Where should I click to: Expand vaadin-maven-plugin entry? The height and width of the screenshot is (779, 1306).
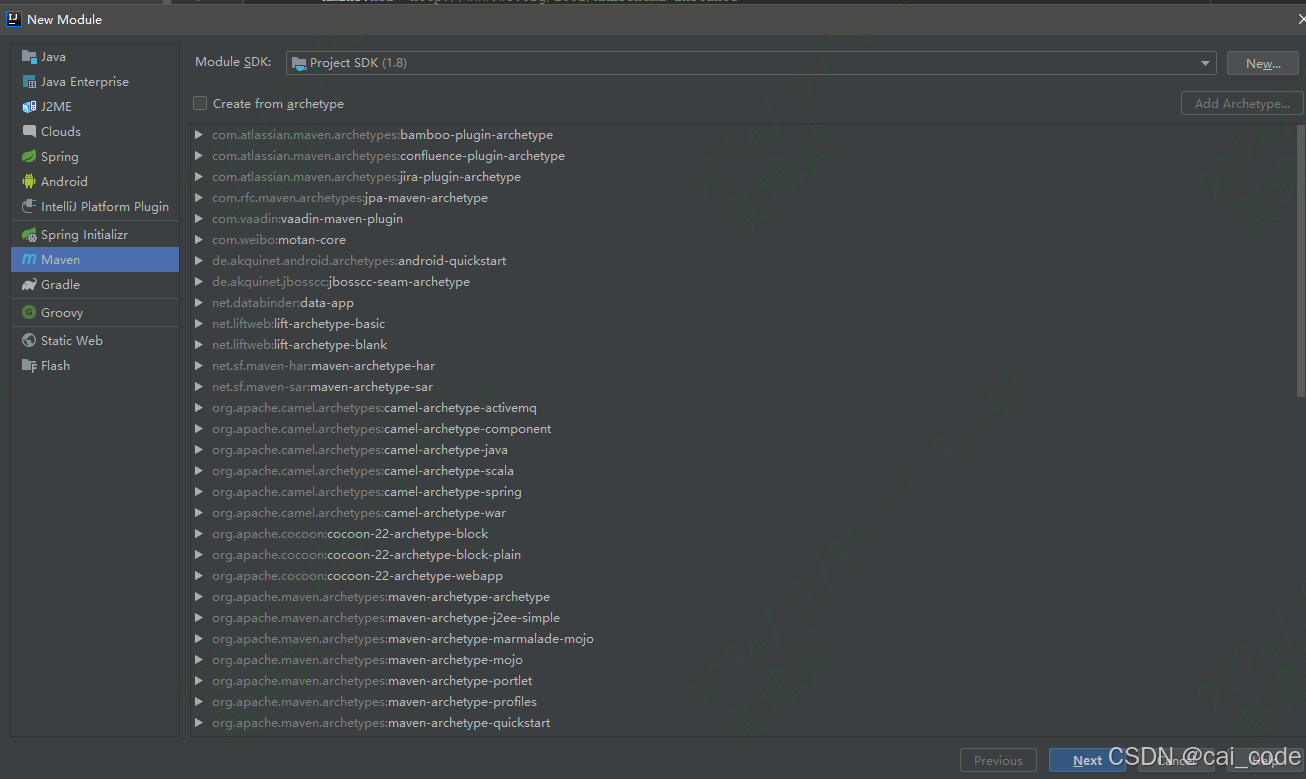[x=199, y=219]
